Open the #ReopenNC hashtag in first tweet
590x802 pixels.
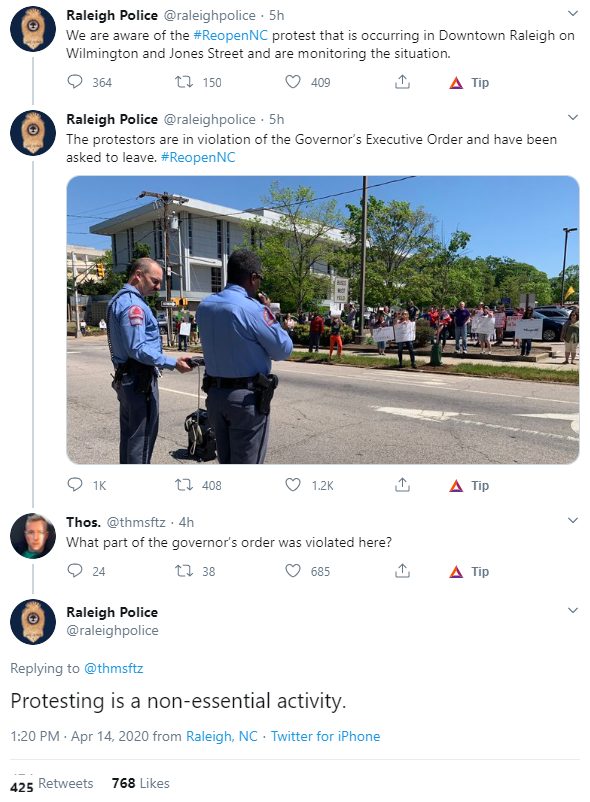pyautogui.click(x=231, y=35)
